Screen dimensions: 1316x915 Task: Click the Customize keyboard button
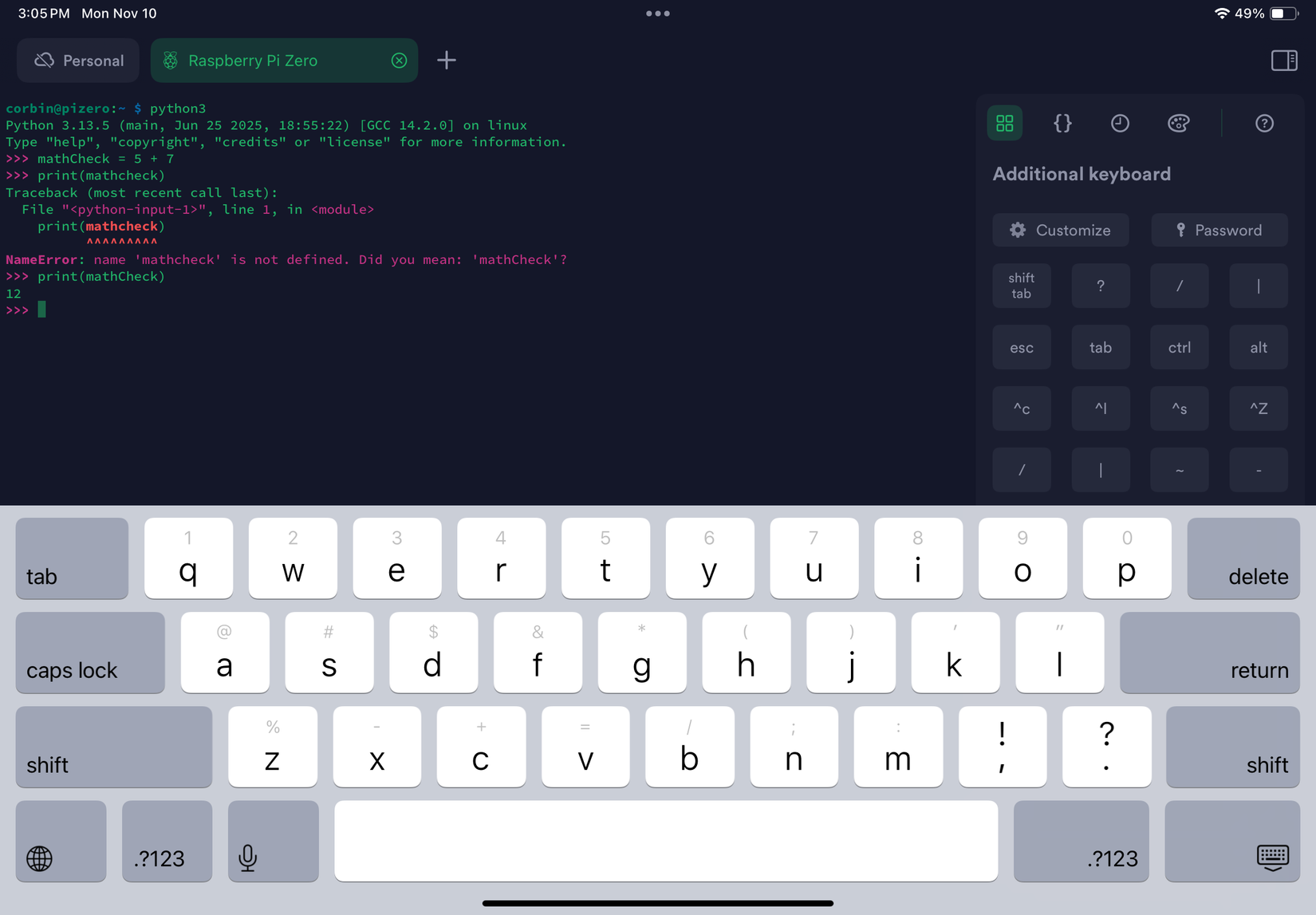1061,230
